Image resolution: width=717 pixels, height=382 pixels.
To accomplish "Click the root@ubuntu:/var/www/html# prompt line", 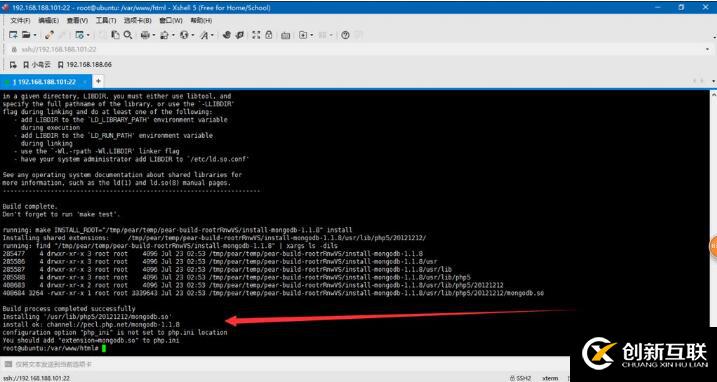I will tap(51, 348).
